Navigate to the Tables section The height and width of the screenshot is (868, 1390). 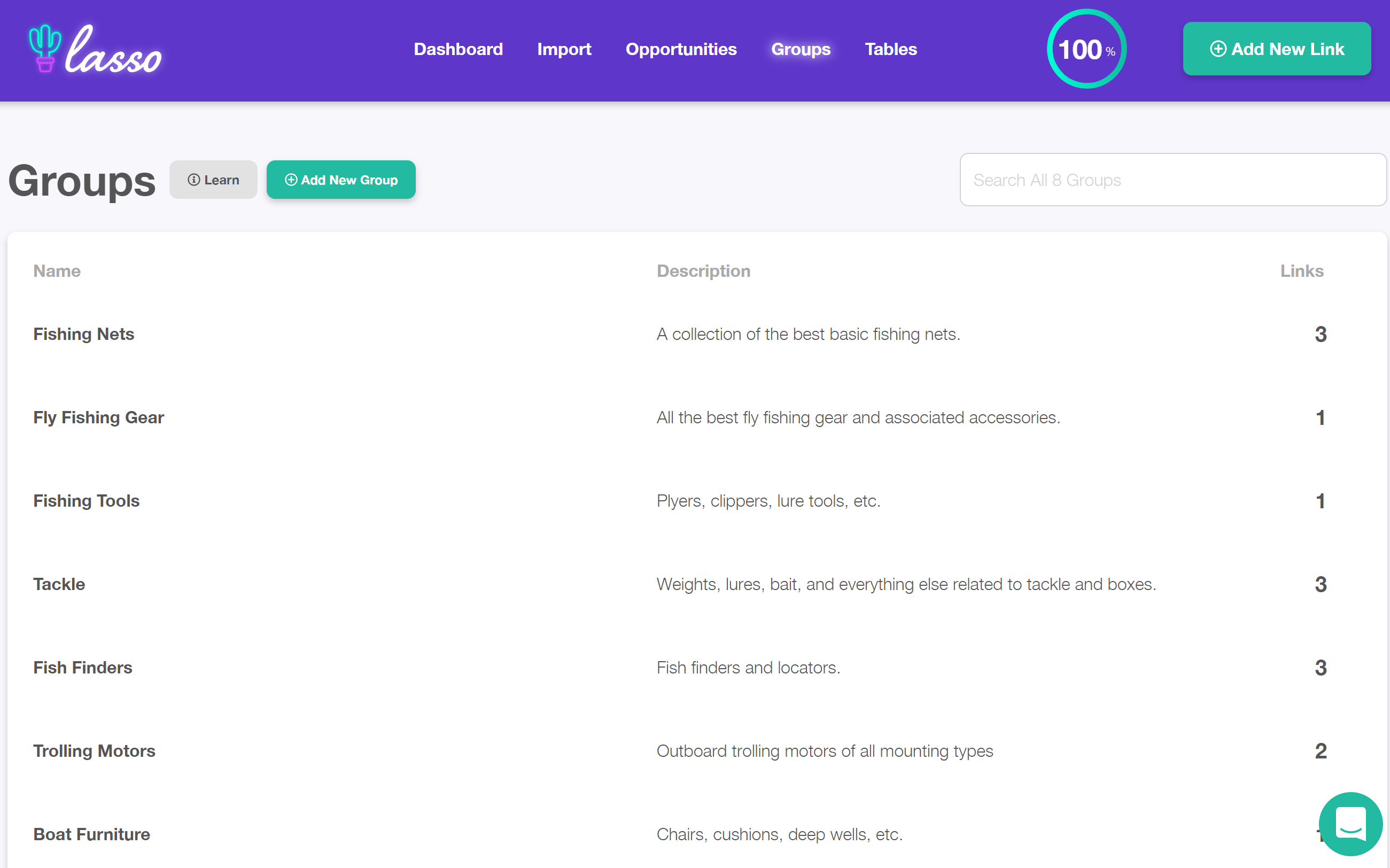[890, 49]
